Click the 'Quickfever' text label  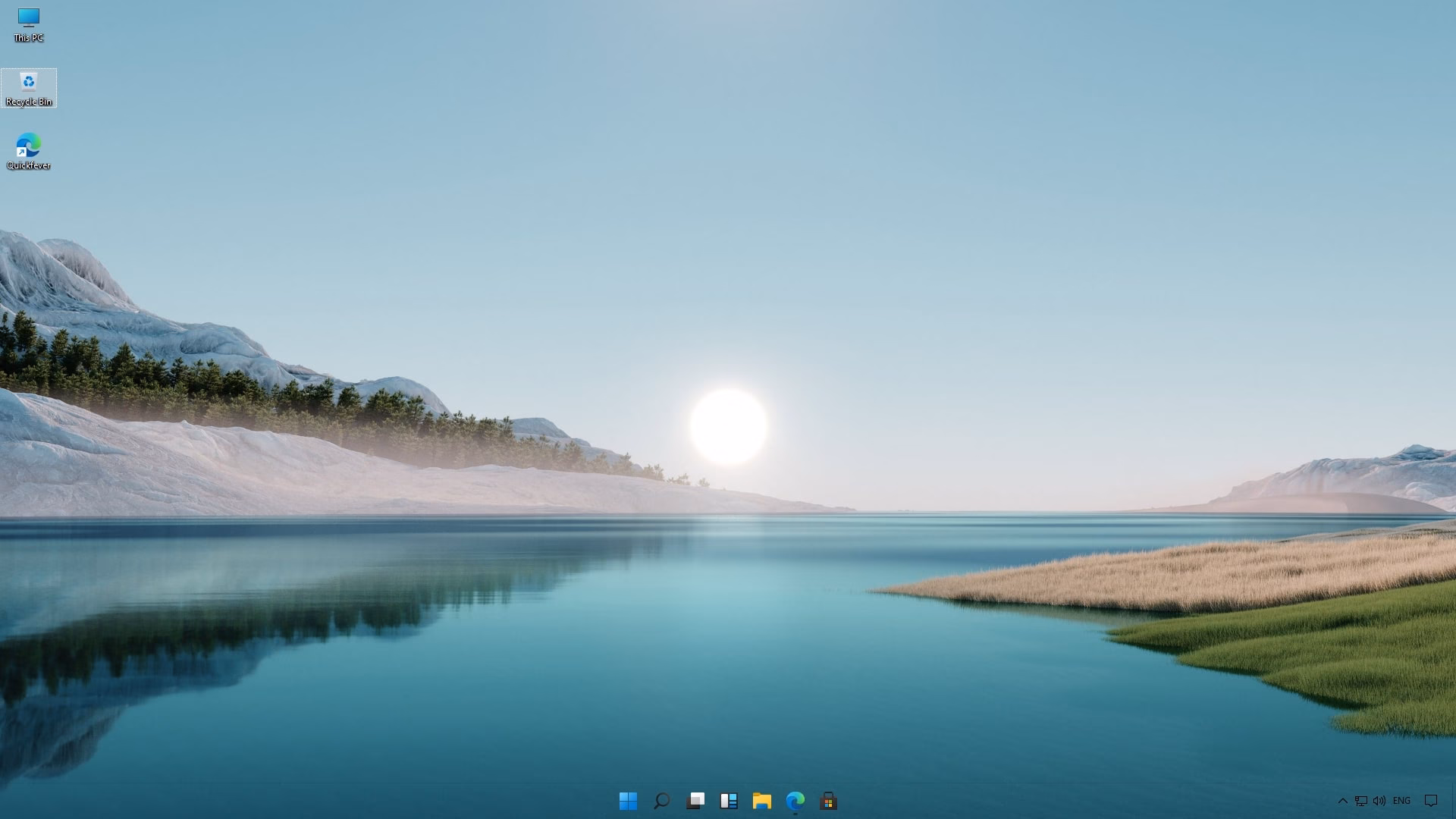[x=29, y=165]
